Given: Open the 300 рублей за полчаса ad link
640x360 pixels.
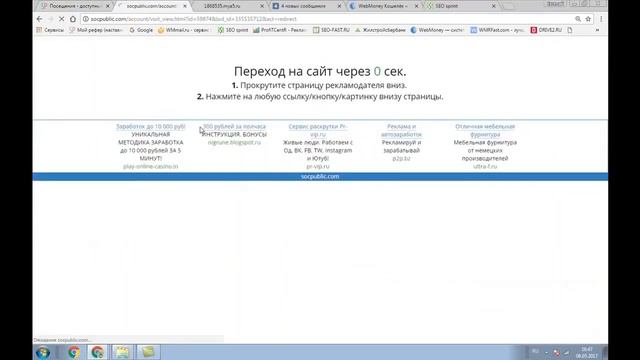Looking at the screenshot, I should [234, 127].
